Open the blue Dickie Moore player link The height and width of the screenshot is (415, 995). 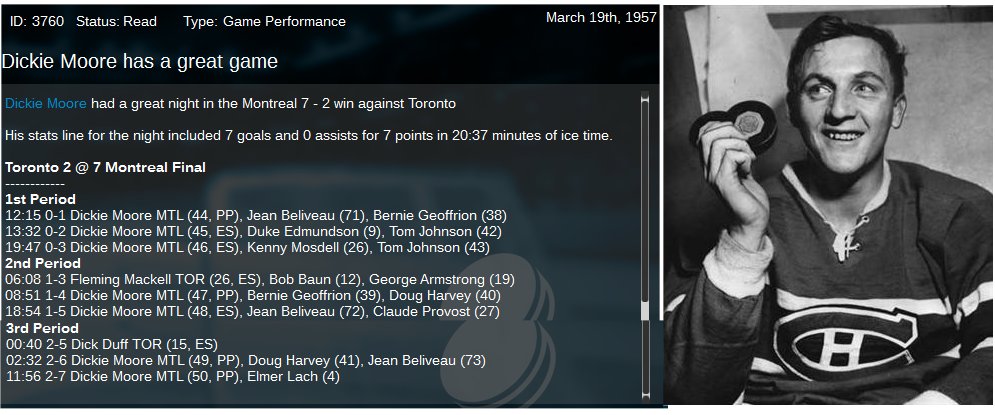pos(45,103)
